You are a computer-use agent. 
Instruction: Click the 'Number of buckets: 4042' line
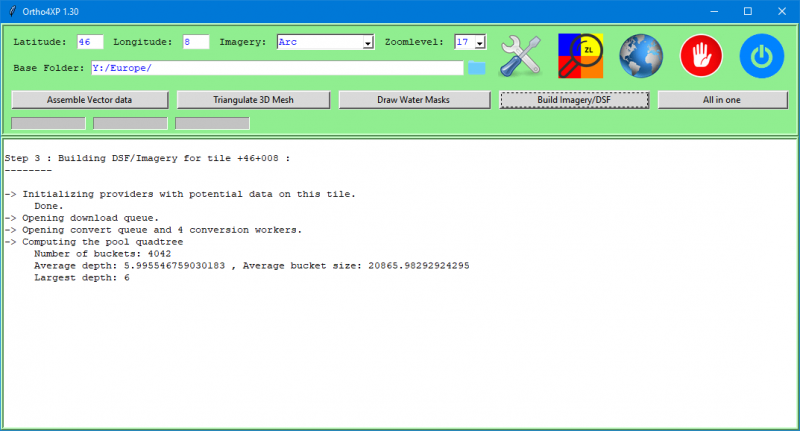(103, 253)
